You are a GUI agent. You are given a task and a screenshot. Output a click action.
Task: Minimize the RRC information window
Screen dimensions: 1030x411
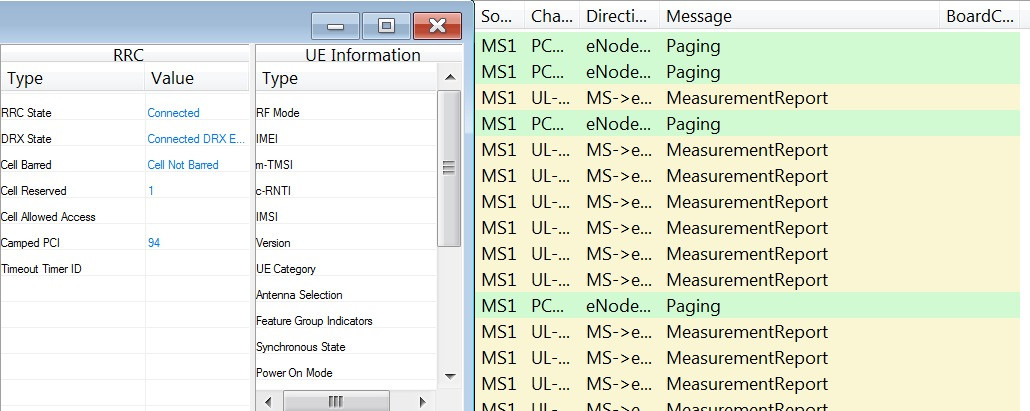tap(335, 26)
